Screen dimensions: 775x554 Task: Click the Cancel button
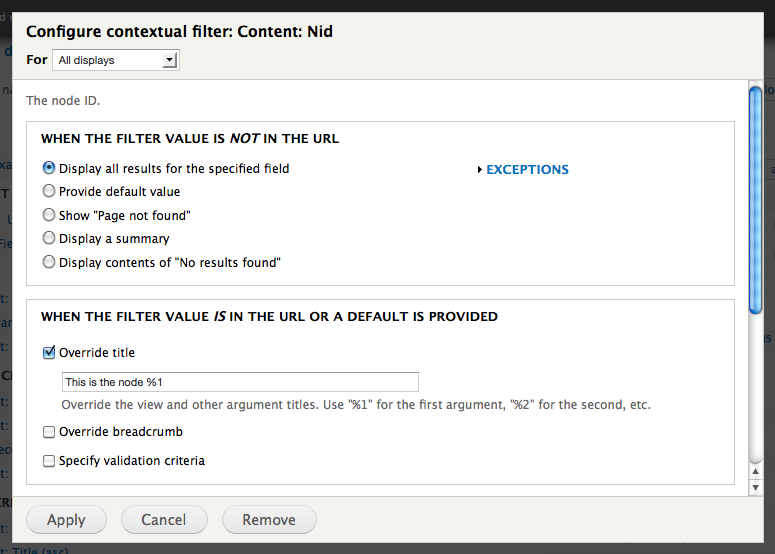(x=164, y=520)
